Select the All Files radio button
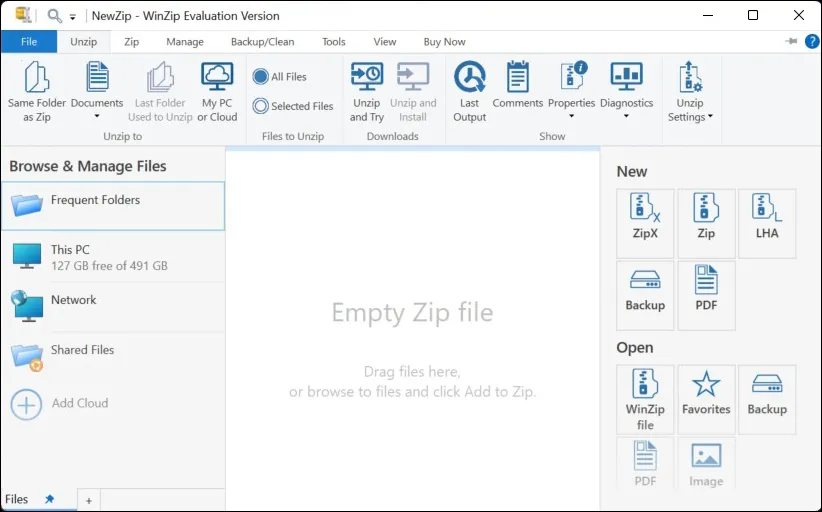 click(x=261, y=77)
